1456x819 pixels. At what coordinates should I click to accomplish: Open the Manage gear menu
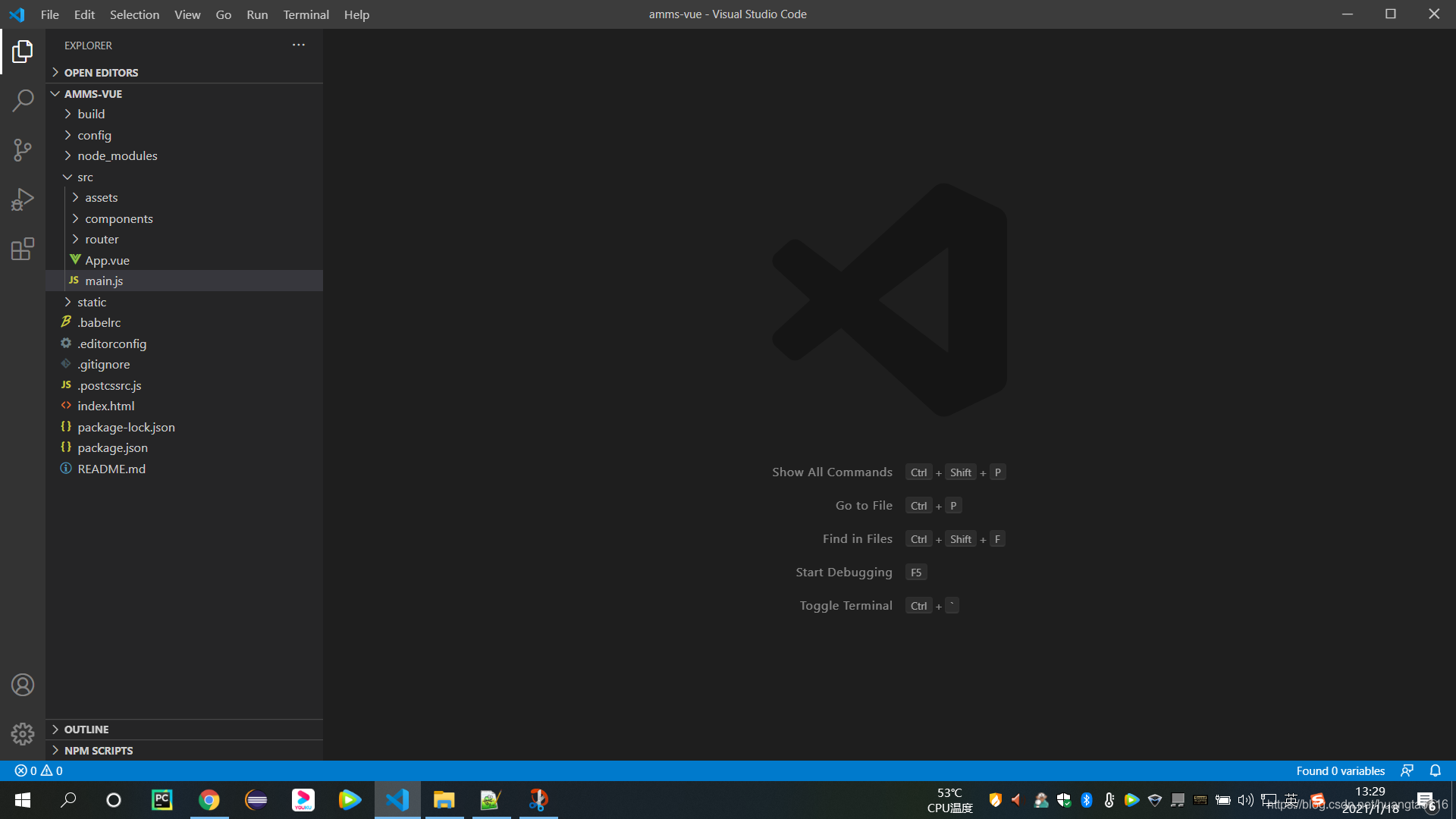[23, 734]
